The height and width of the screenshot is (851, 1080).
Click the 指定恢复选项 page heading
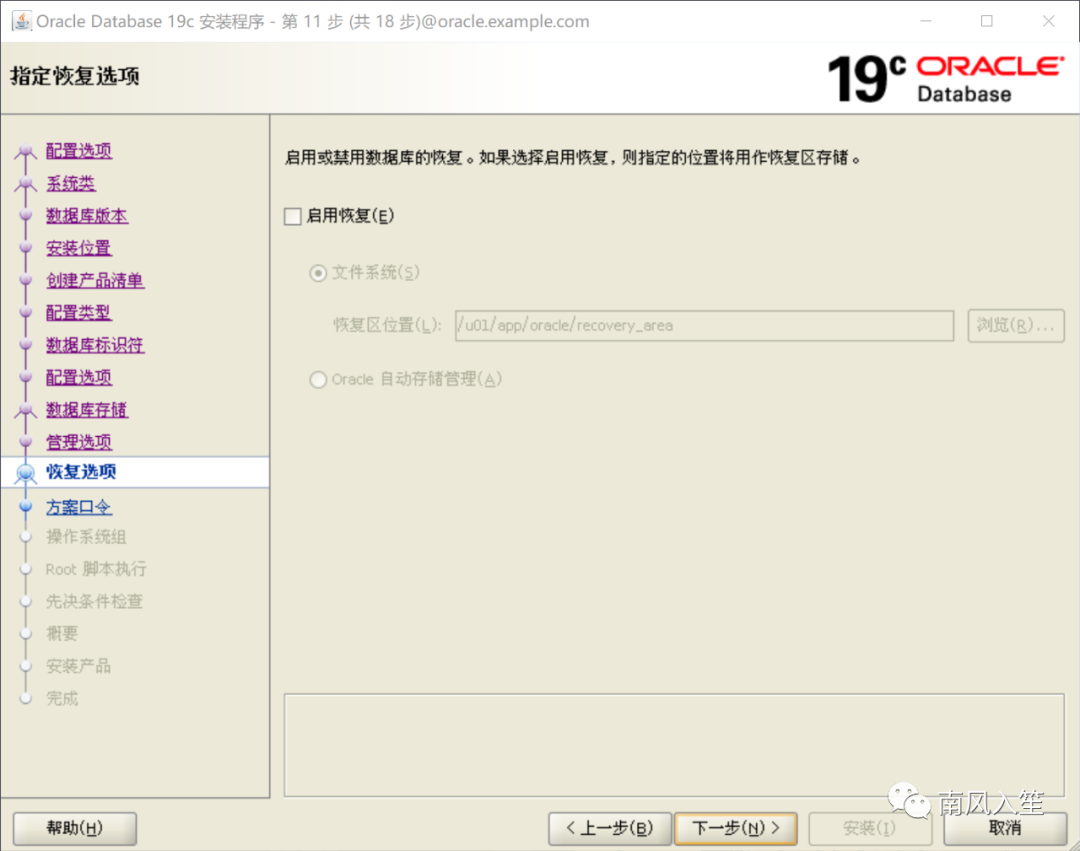coord(74,76)
